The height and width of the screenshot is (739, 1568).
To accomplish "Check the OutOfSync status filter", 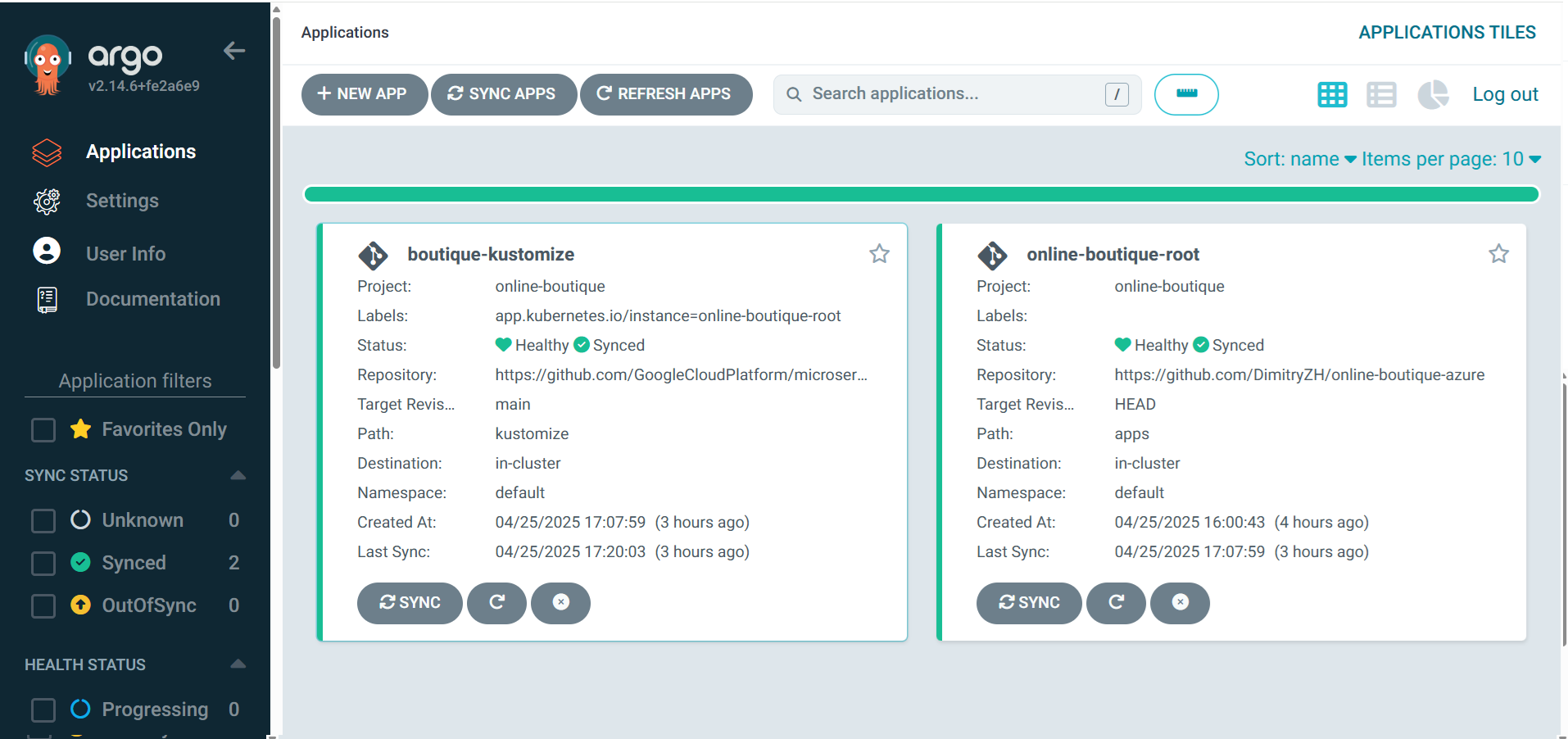I will click(43, 606).
